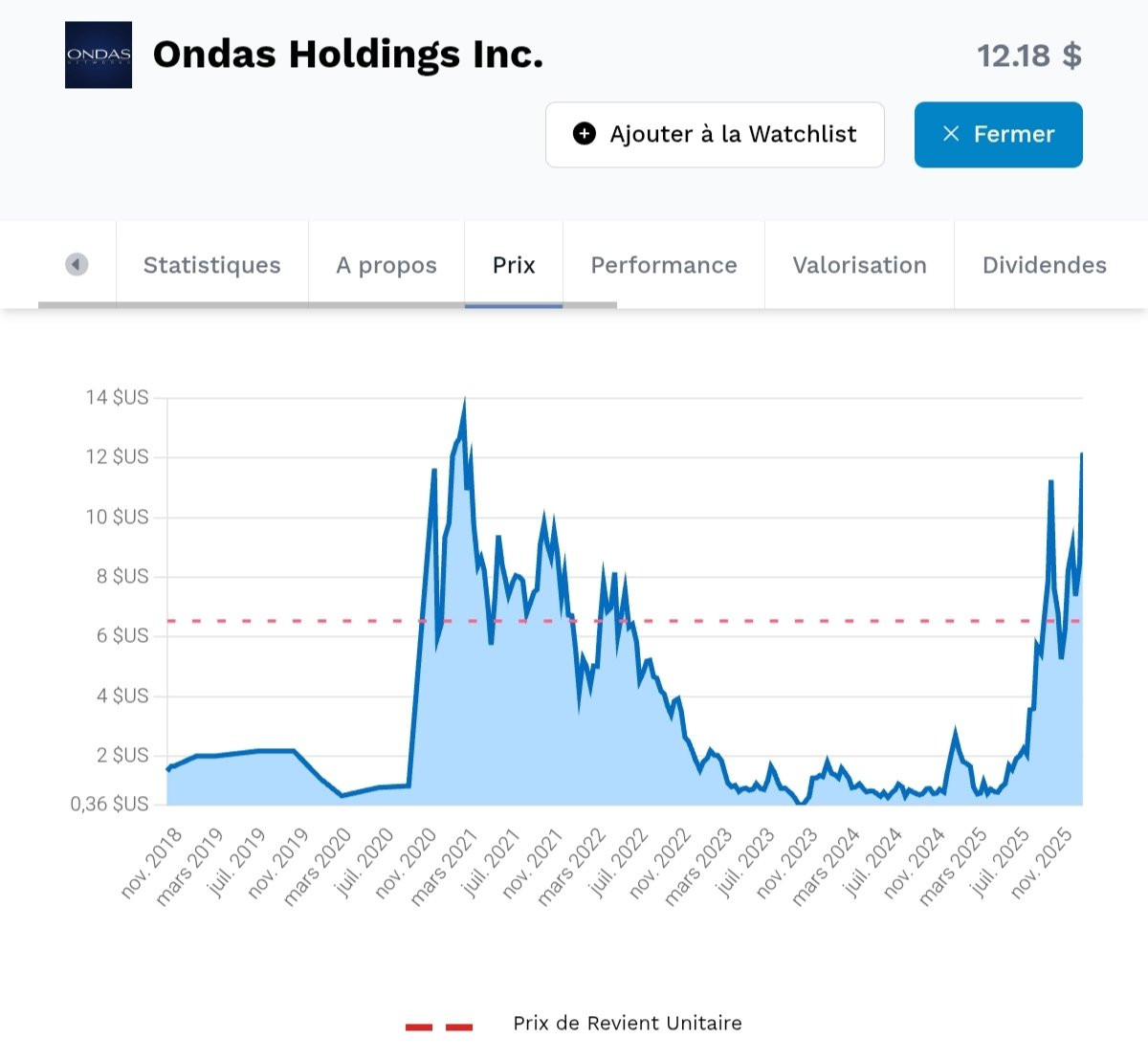Select the Prix tab

pyautogui.click(x=514, y=265)
